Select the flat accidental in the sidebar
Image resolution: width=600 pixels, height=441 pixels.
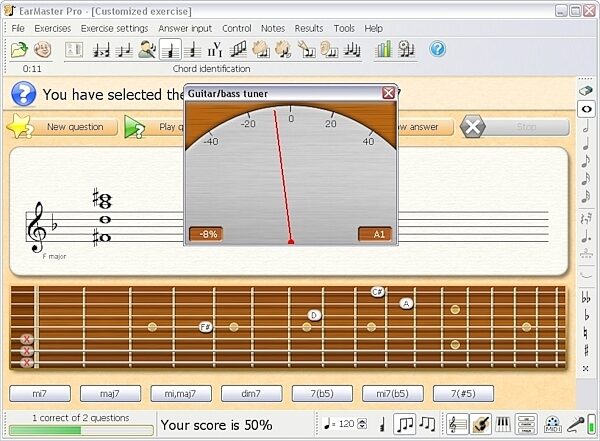[586, 315]
